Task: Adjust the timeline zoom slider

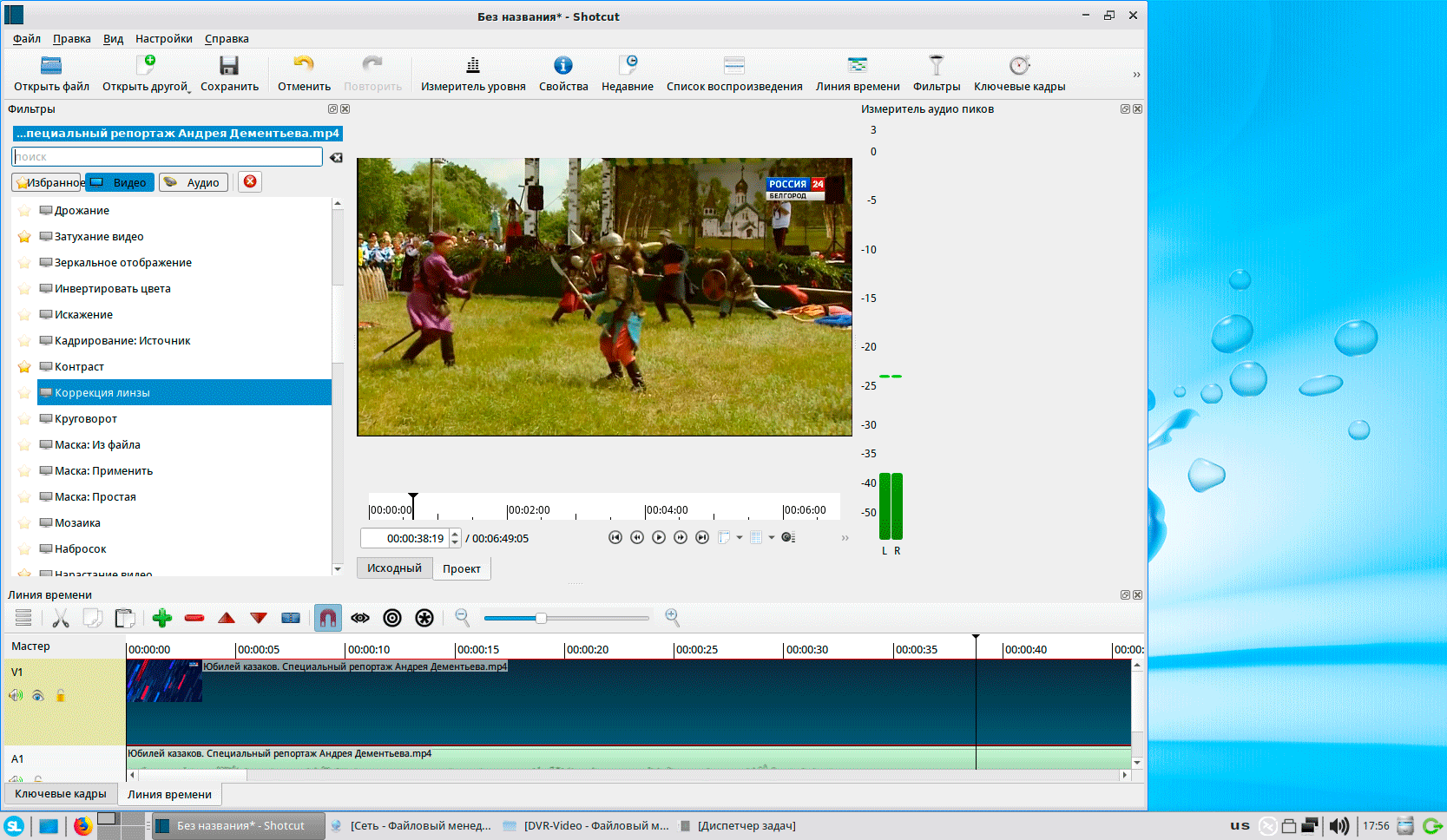Action: pos(541,618)
